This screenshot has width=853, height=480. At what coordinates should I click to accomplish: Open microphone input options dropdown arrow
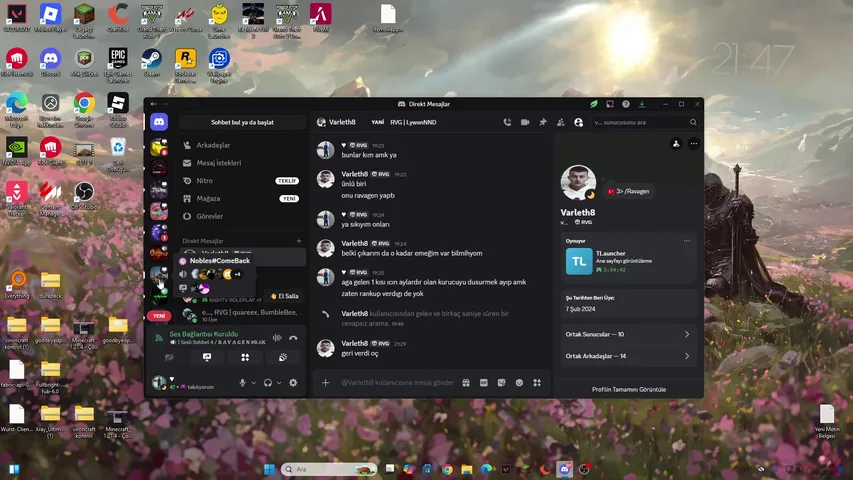click(254, 383)
